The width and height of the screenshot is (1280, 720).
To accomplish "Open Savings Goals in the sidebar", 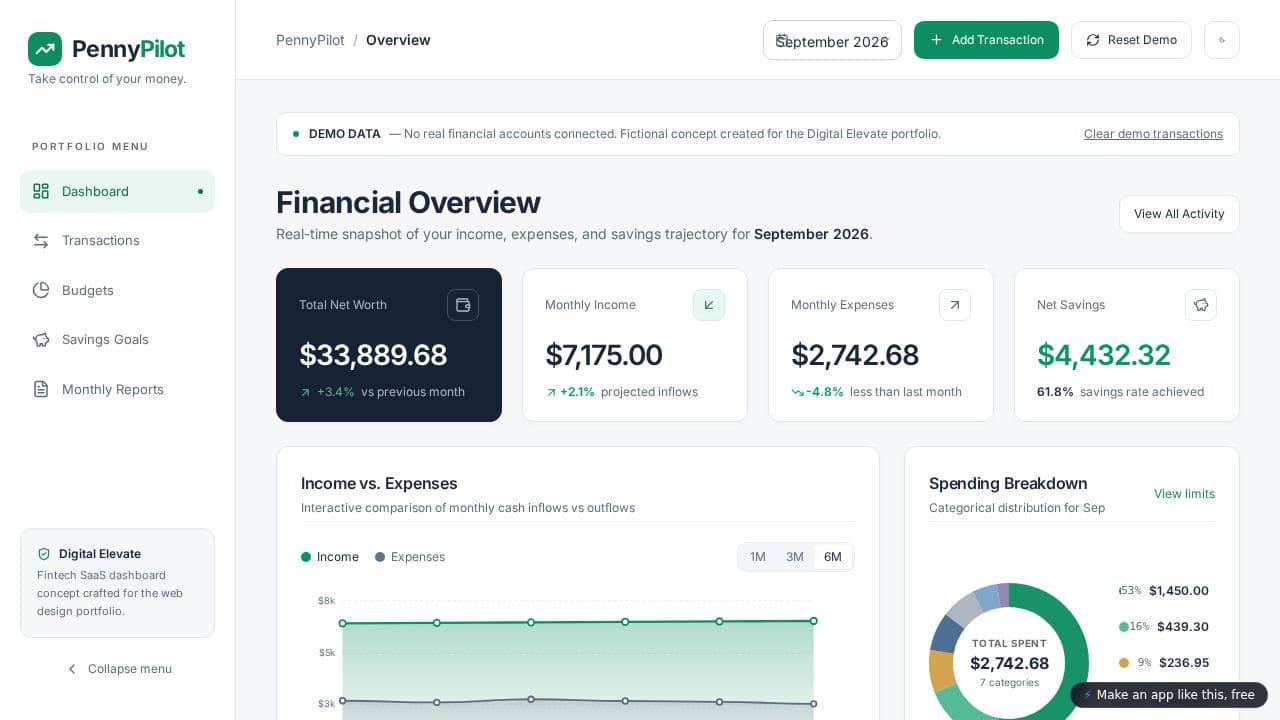I will pyautogui.click(x=117, y=340).
